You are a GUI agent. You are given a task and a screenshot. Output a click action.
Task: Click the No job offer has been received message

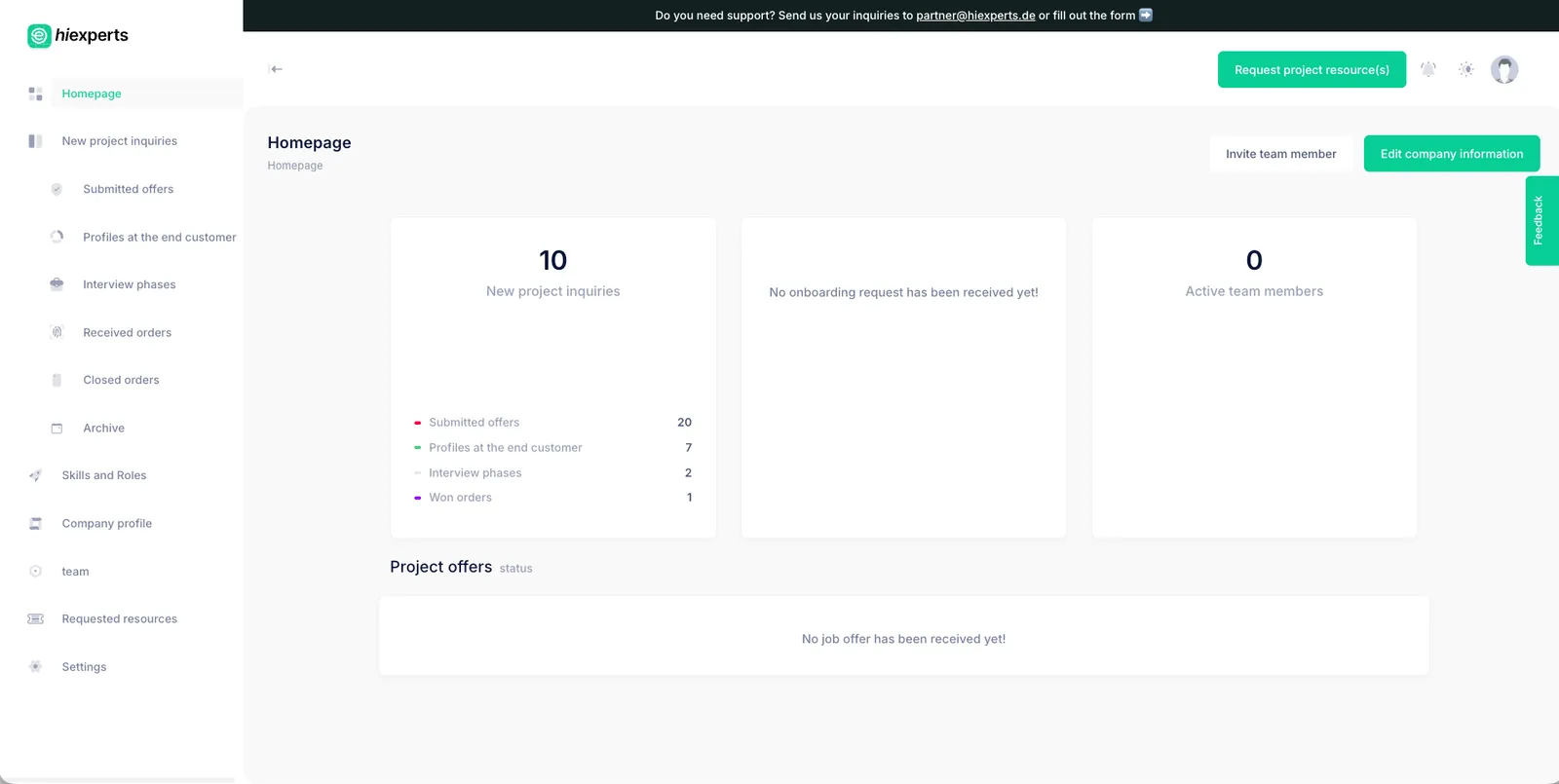click(903, 639)
